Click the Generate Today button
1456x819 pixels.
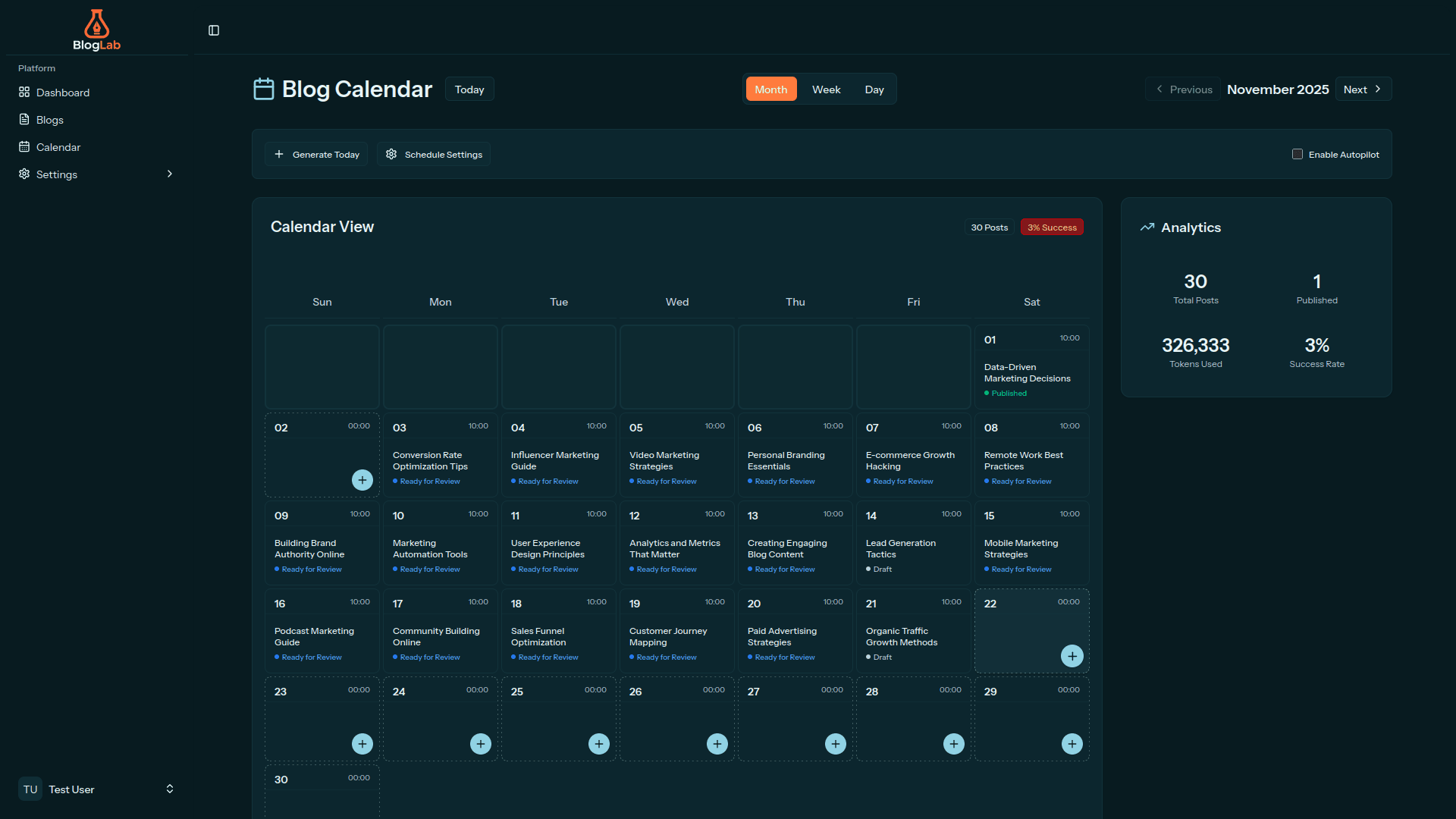click(x=316, y=154)
